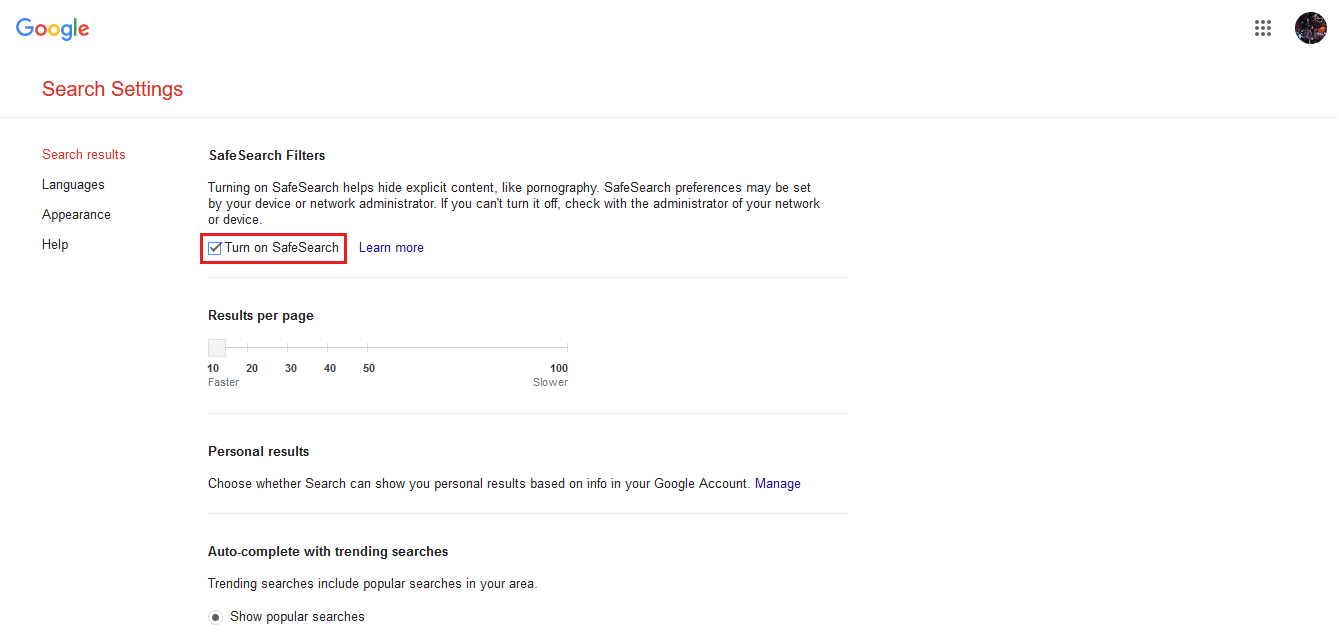Screen dimensions: 1339x635
Task: Open the Google account profile avatar
Action: pos(1310,28)
